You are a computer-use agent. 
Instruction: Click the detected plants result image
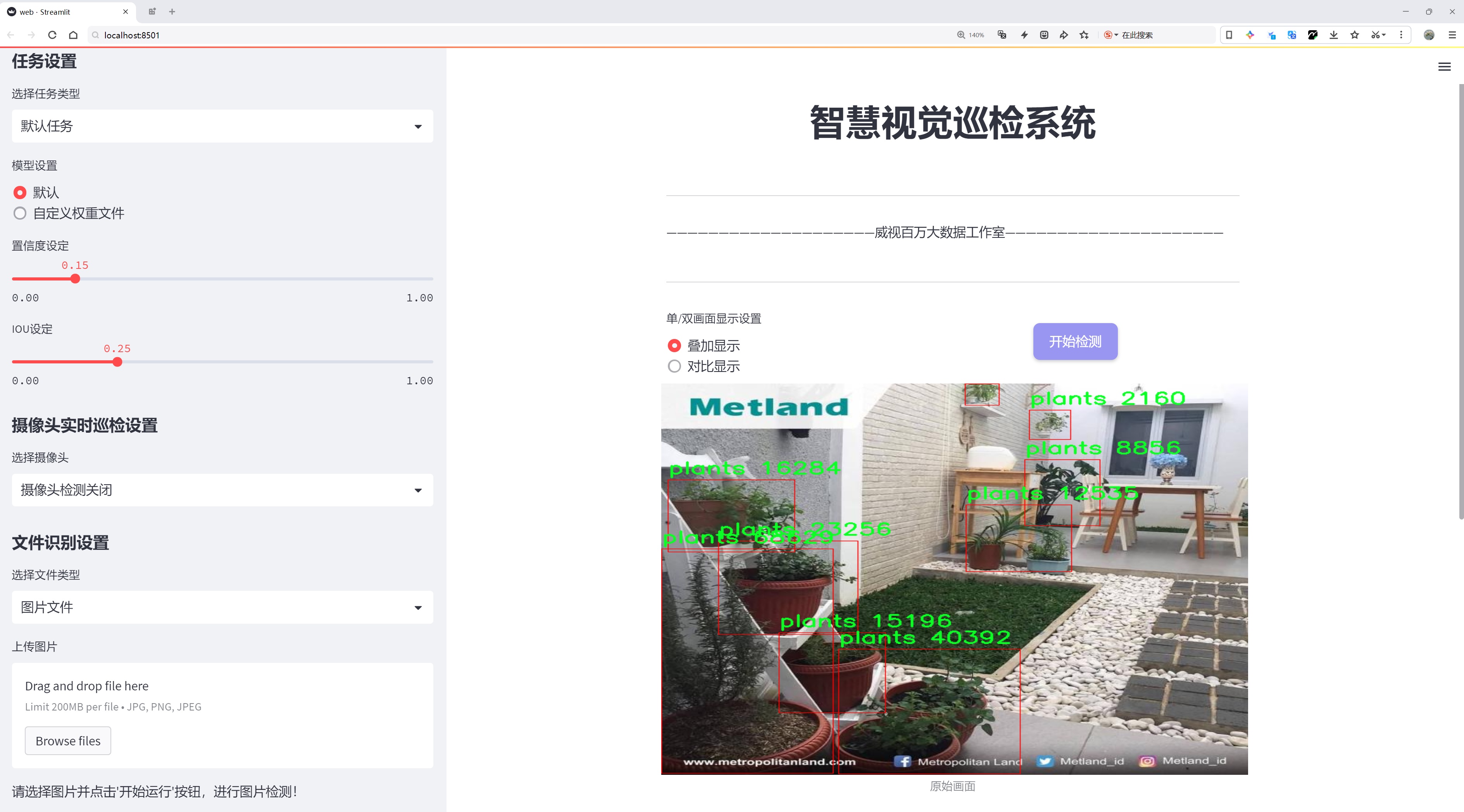(x=954, y=579)
